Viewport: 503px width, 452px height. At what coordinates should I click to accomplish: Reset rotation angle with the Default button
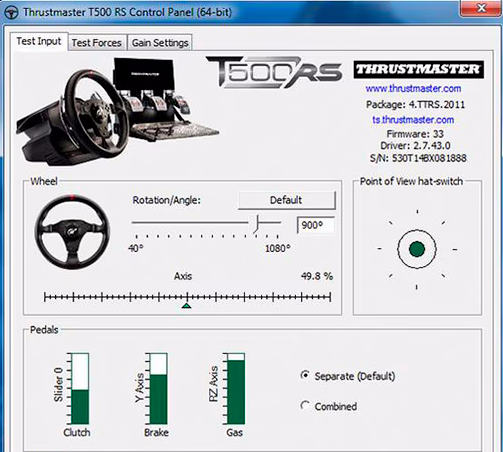286,200
